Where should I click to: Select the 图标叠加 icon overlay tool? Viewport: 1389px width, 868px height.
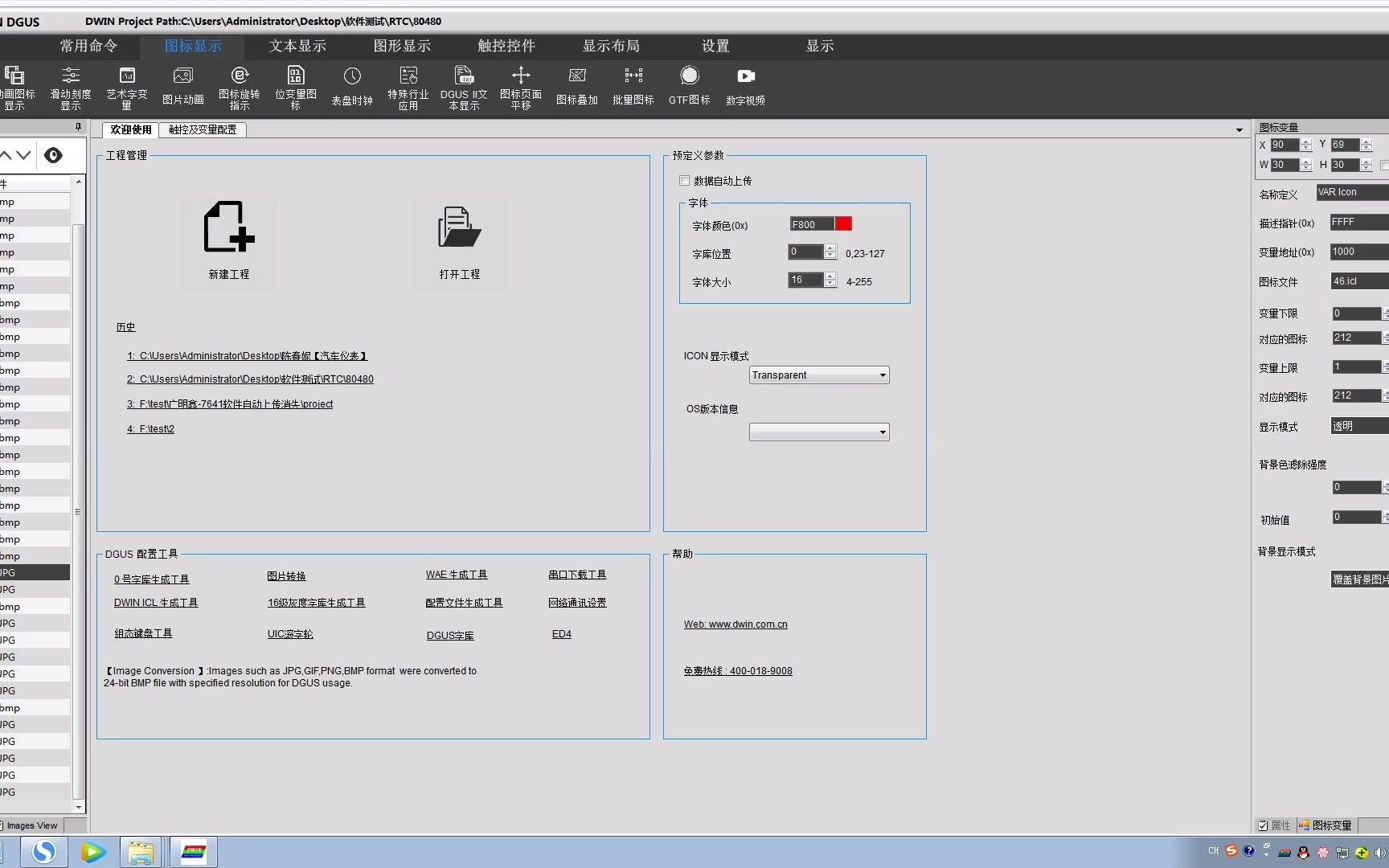point(577,87)
